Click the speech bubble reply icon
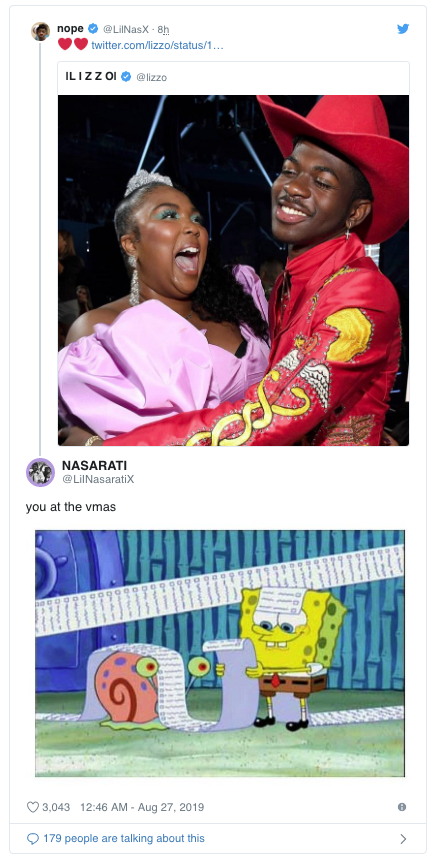This screenshot has width=436, height=862. [x=33, y=838]
